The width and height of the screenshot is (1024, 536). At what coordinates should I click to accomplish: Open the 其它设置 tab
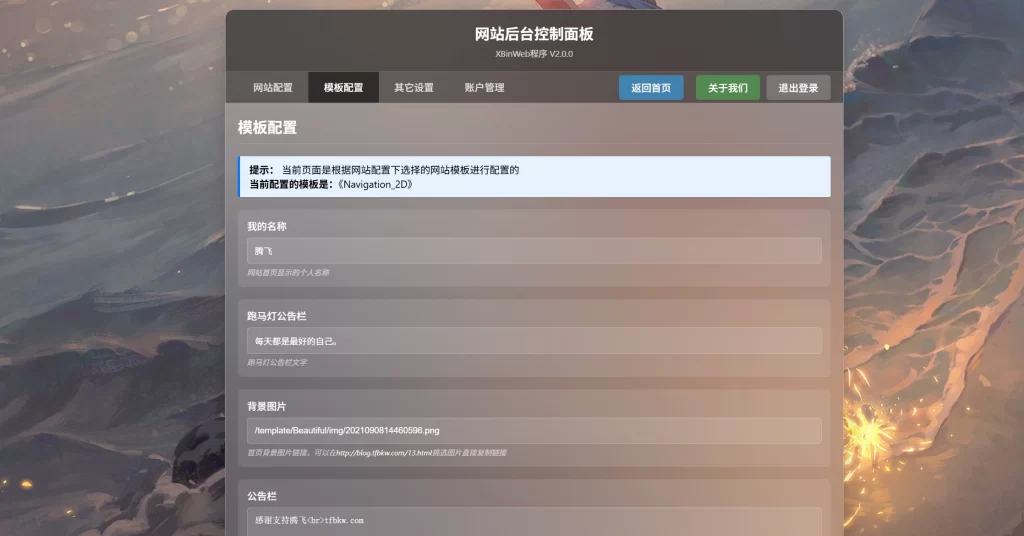413,88
